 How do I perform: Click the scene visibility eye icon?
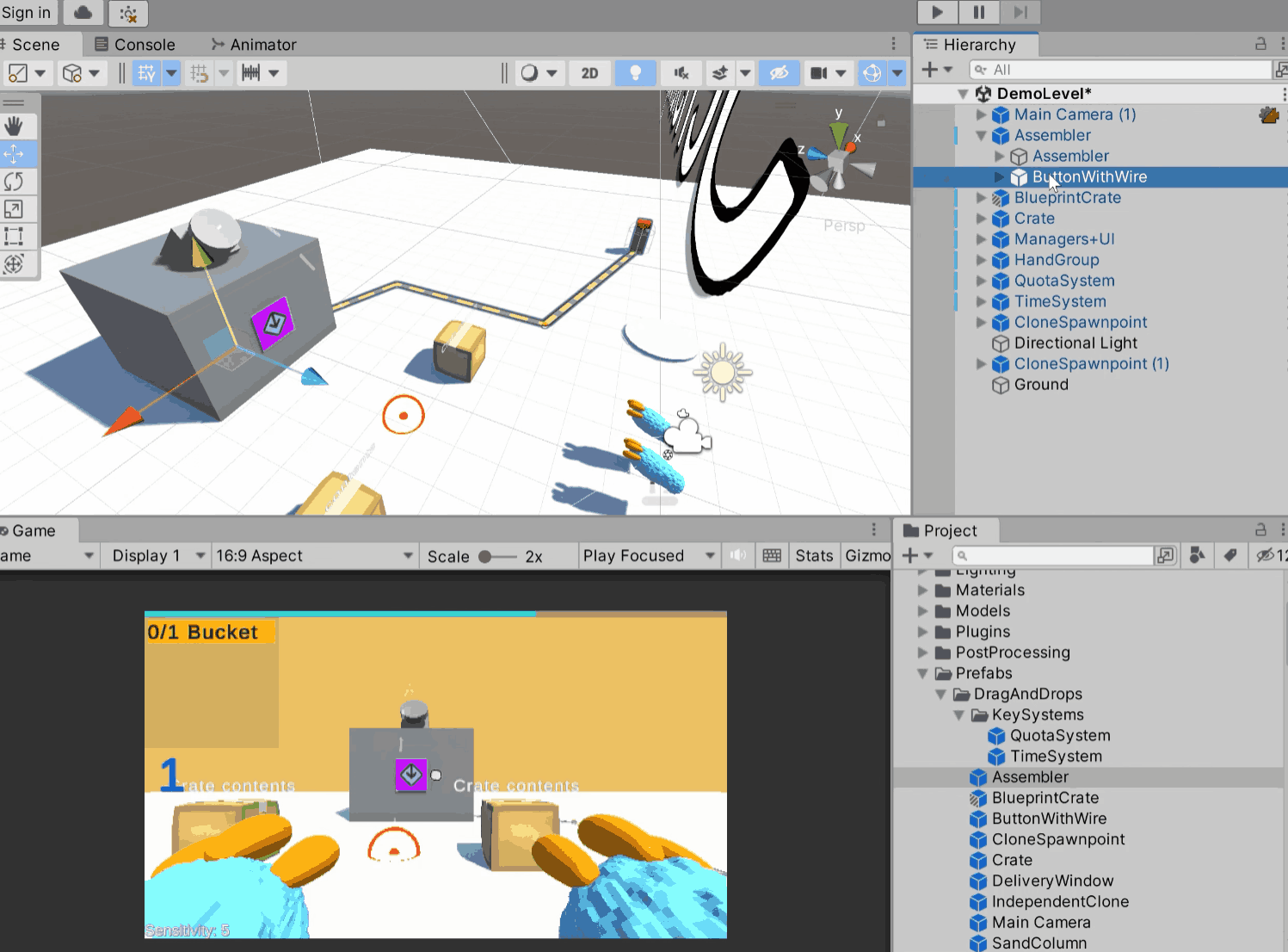(779, 73)
